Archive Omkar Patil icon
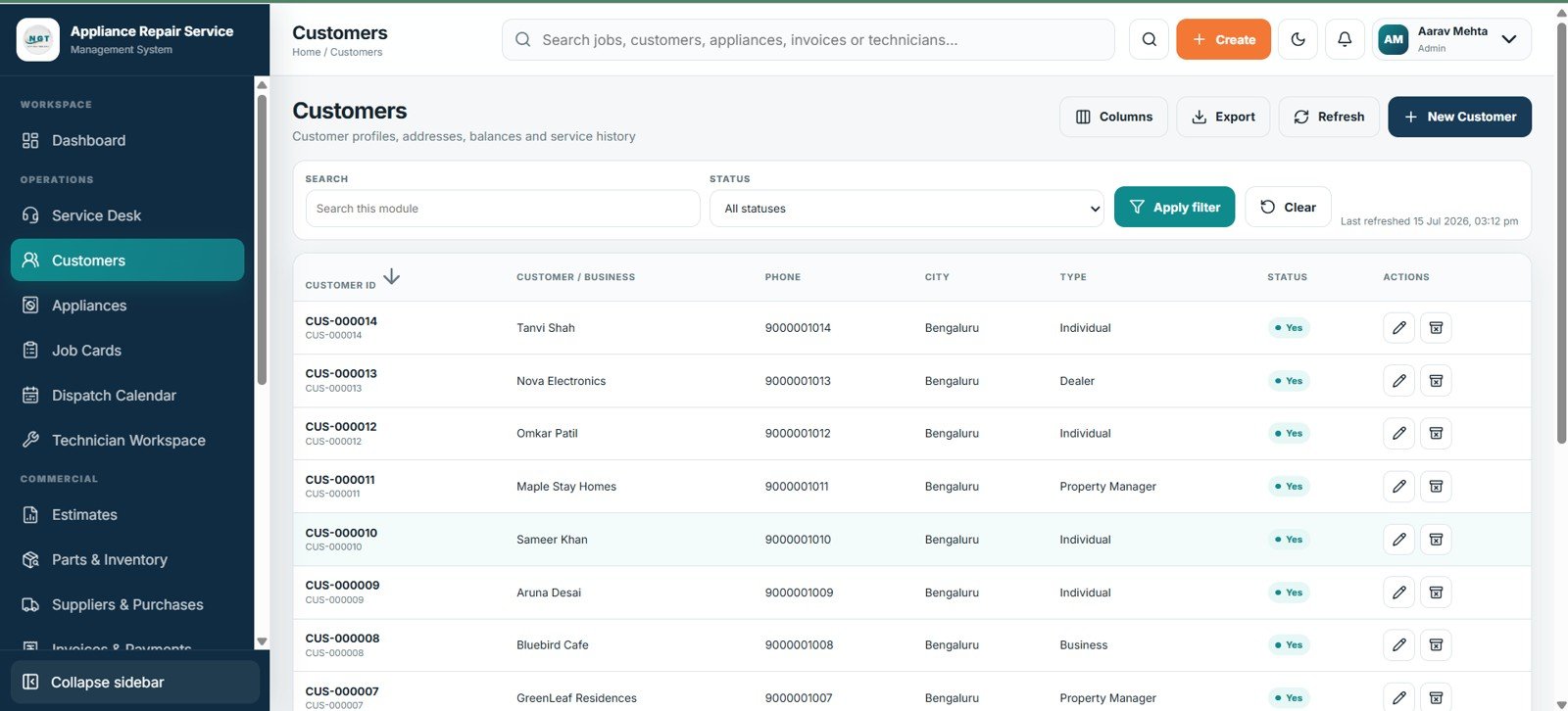The image size is (1568, 711). point(1436,433)
